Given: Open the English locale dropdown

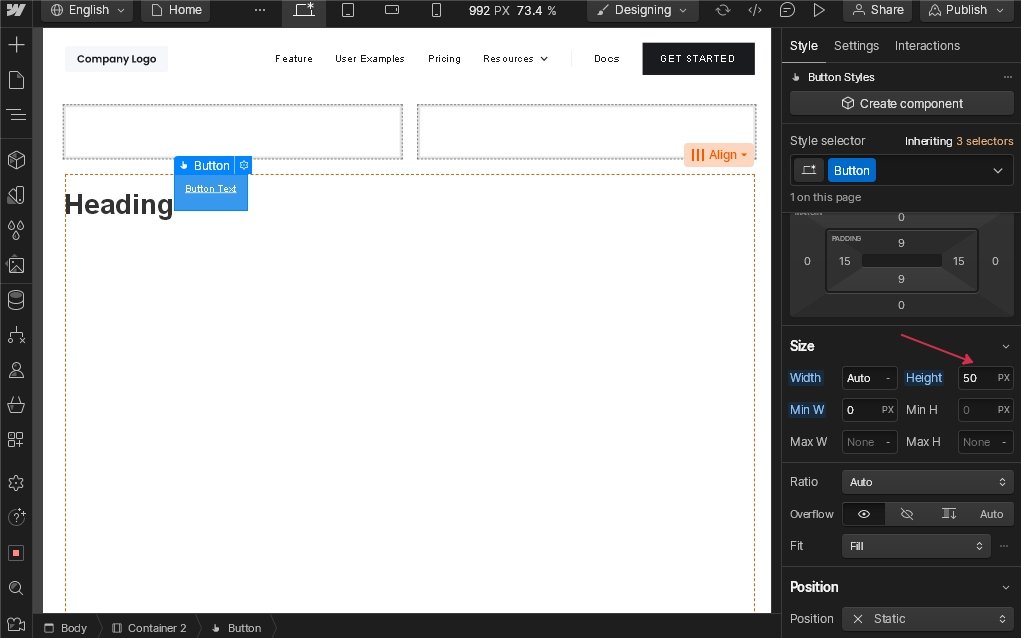Looking at the screenshot, I should tap(87, 10).
